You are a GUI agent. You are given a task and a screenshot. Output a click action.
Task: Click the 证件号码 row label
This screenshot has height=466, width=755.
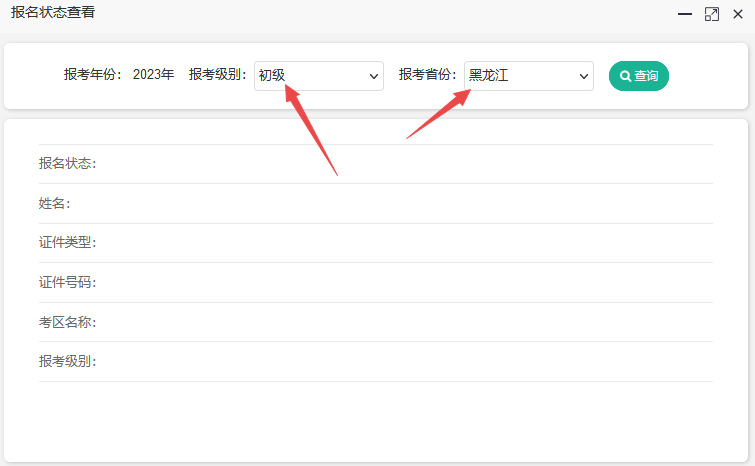[68, 282]
